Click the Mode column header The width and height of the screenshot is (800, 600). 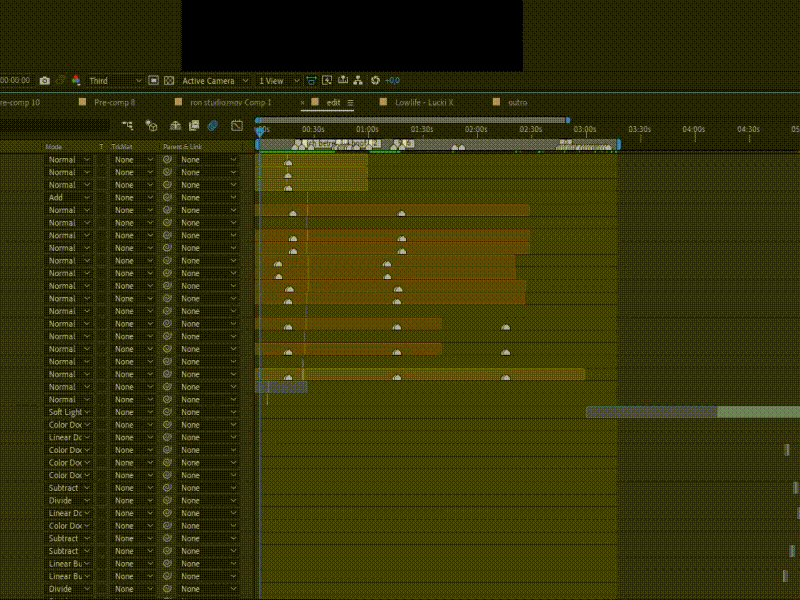54,147
